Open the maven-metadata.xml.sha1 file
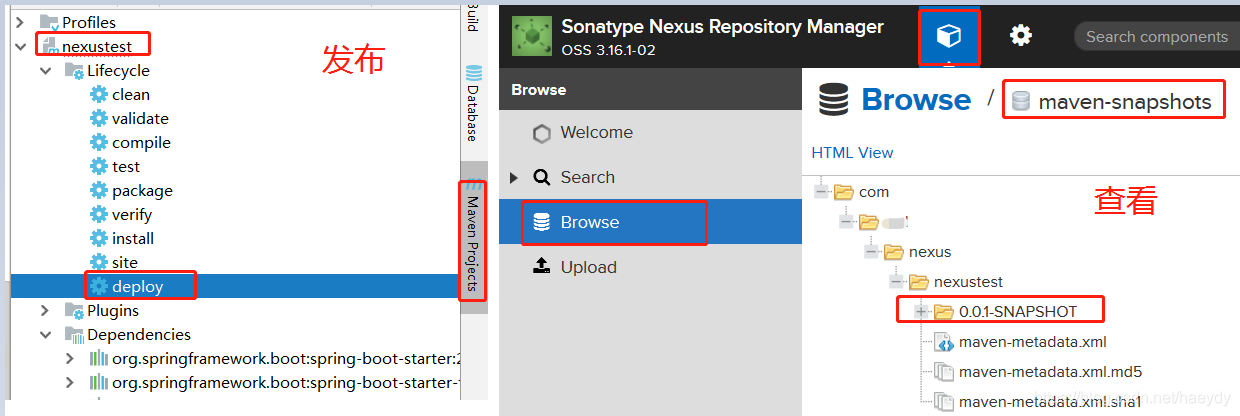Viewport: 1240px width, 416px height. (x=1050, y=402)
